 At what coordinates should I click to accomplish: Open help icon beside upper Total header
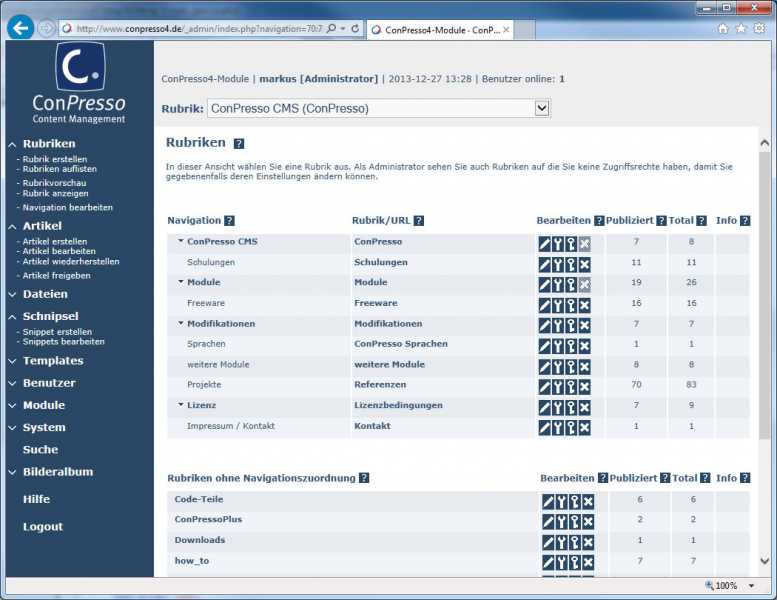[701, 220]
